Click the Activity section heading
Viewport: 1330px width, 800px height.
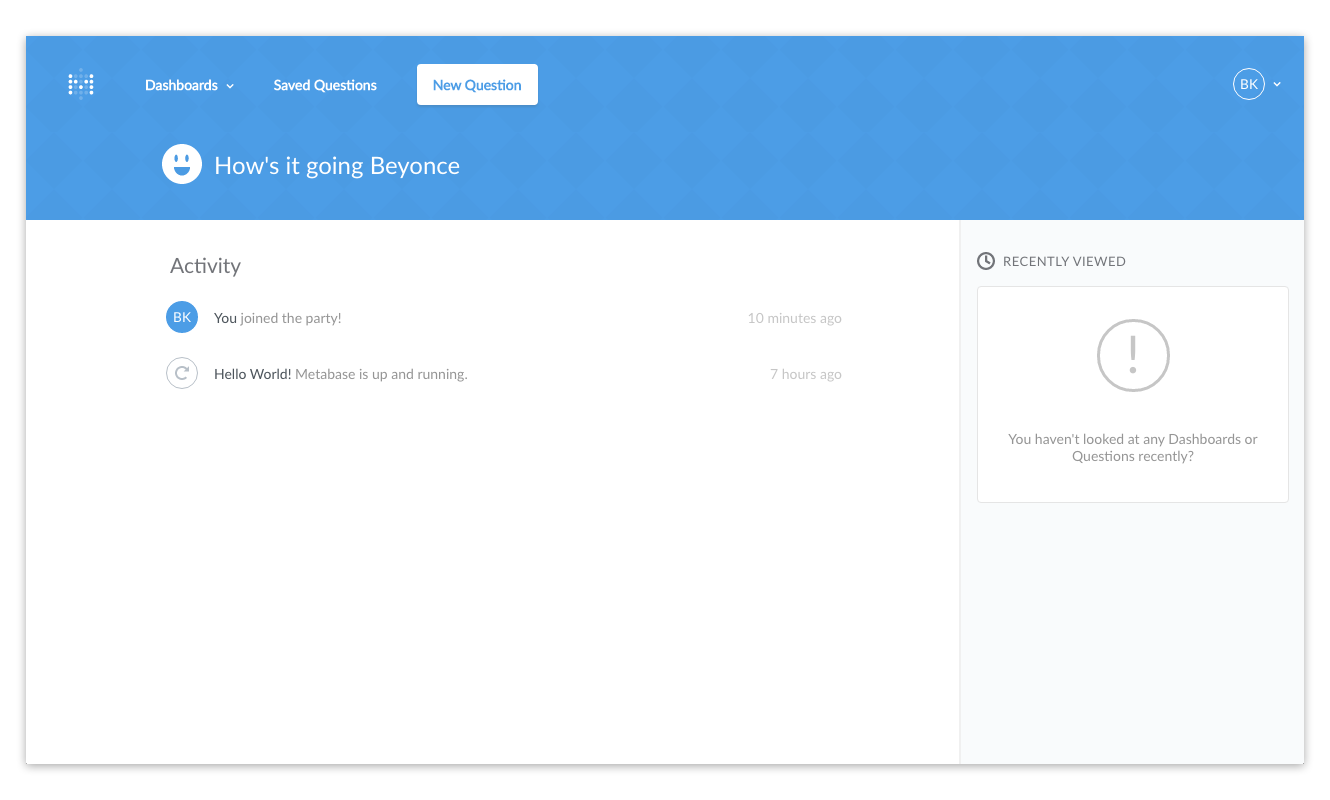point(205,265)
